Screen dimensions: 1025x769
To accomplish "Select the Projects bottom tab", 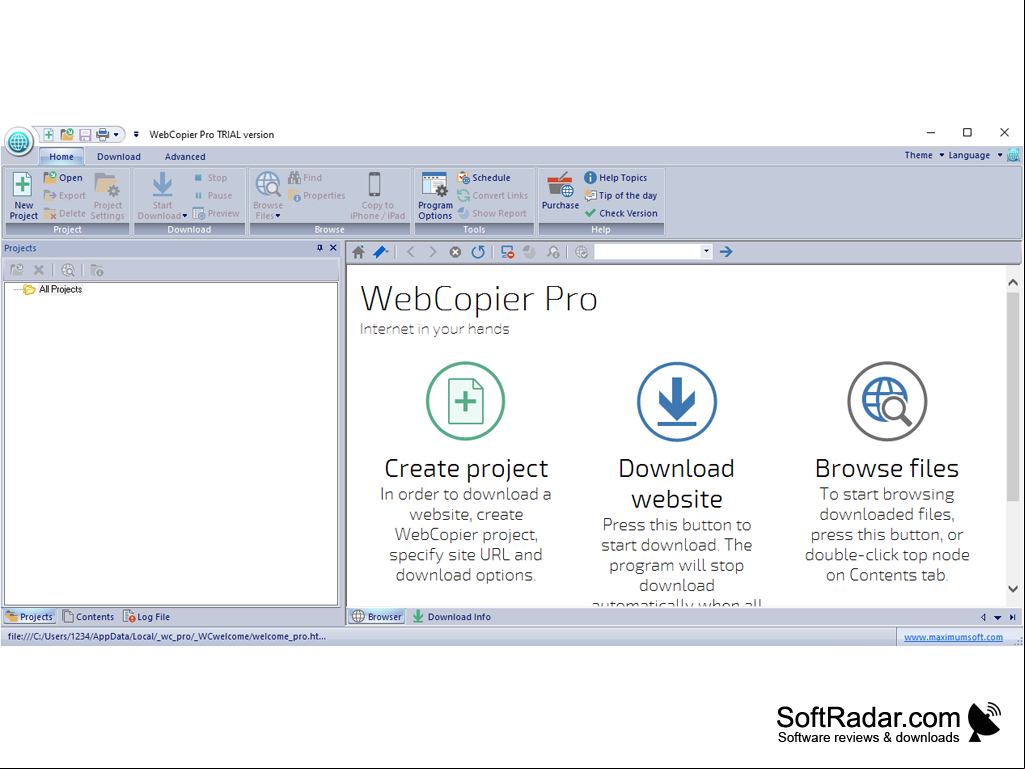I will pos(29,617).
